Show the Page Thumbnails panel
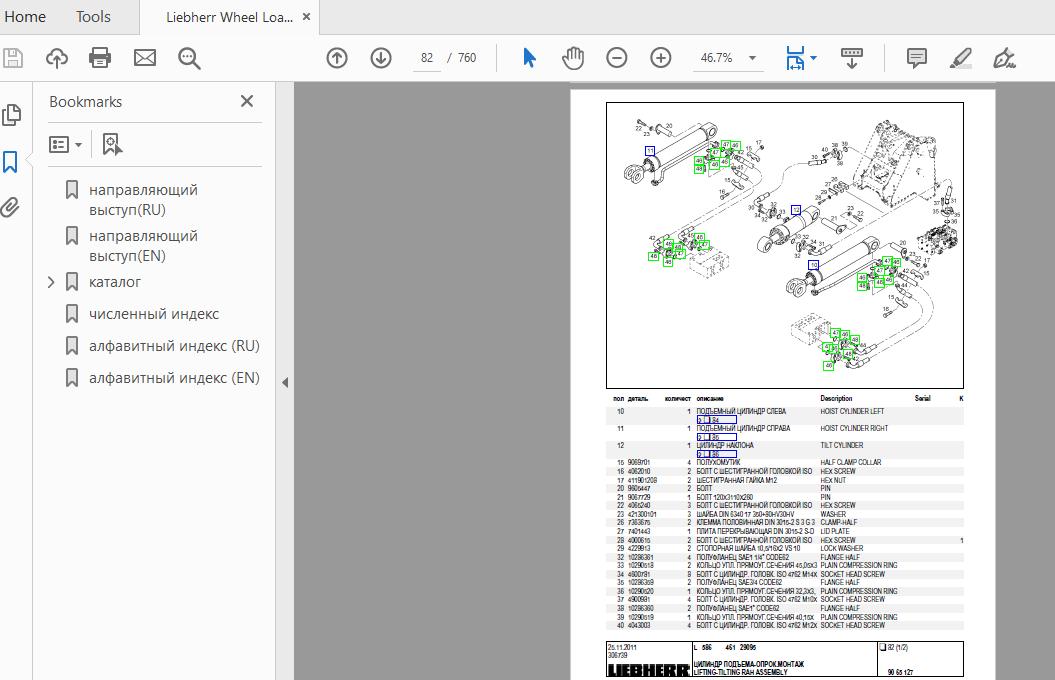 tap(11, 115)
